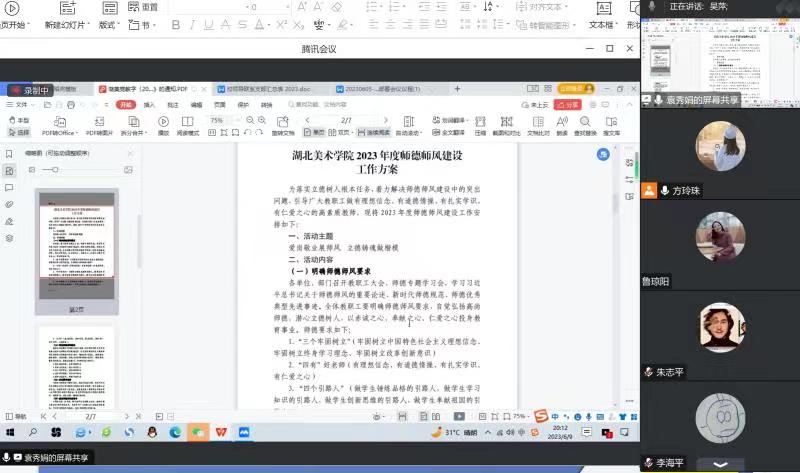Screen dimensions: 800x473
Task: Toggle 单页 single page view
Action: 314,132
